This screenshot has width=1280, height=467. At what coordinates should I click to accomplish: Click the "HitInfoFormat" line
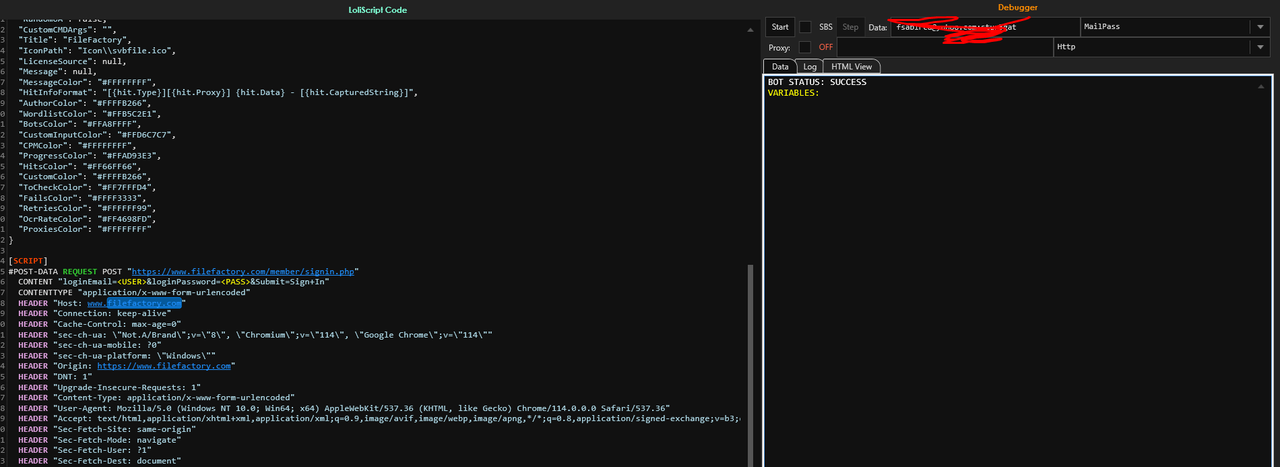click(218, 92)
